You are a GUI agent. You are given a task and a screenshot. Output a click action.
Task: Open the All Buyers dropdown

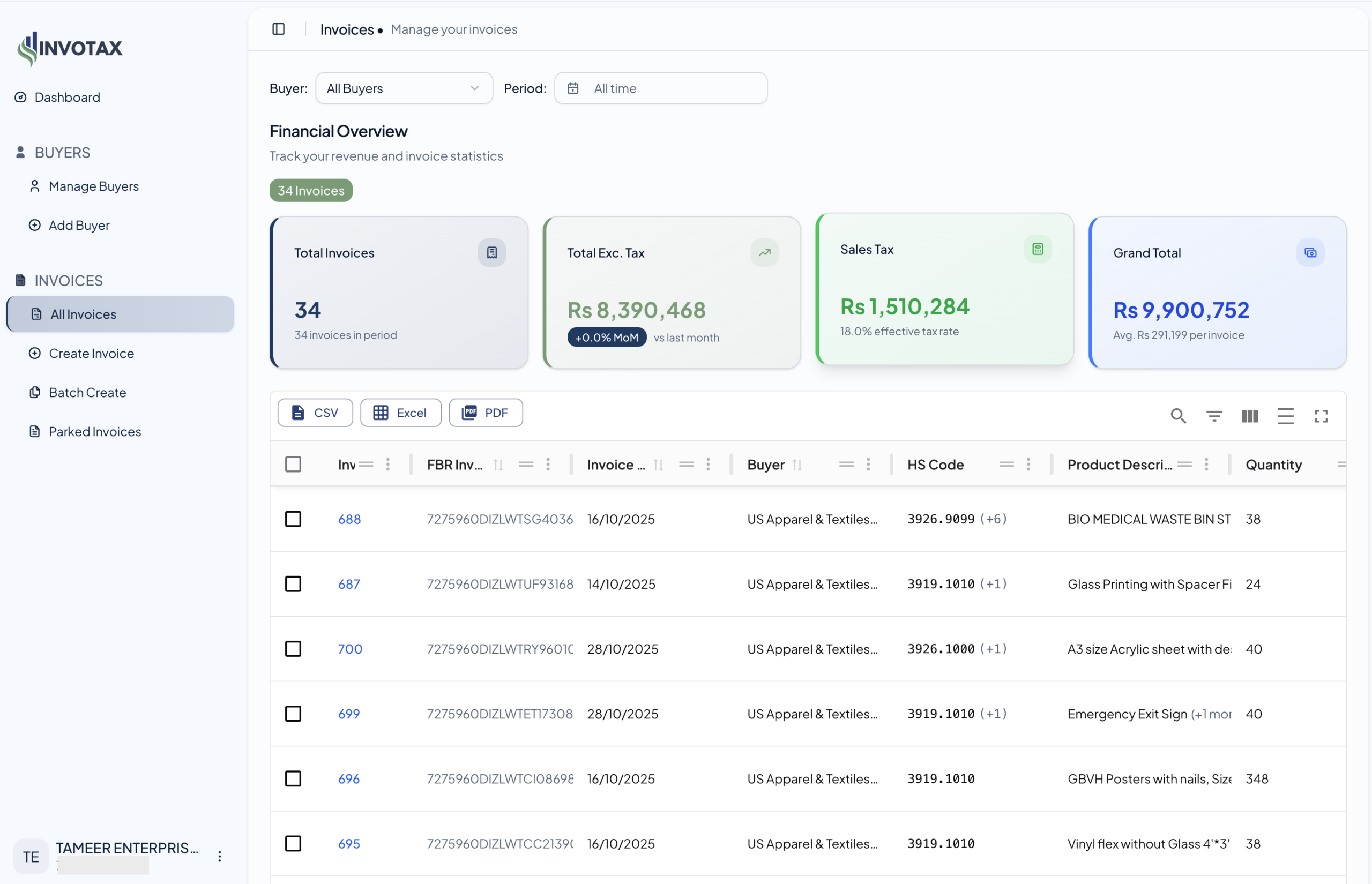click(x=404, y=88)
